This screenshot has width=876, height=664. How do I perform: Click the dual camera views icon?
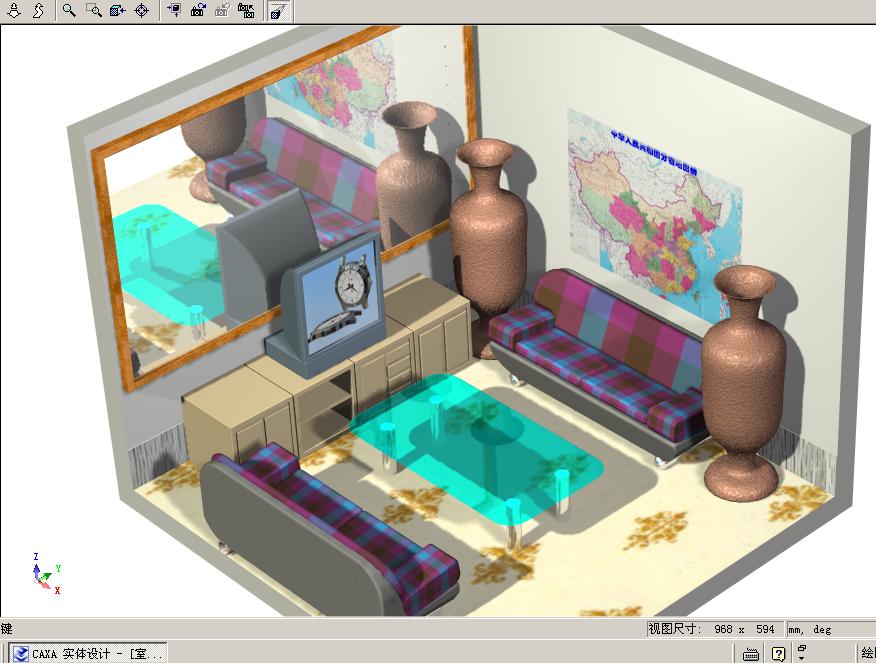246,10
